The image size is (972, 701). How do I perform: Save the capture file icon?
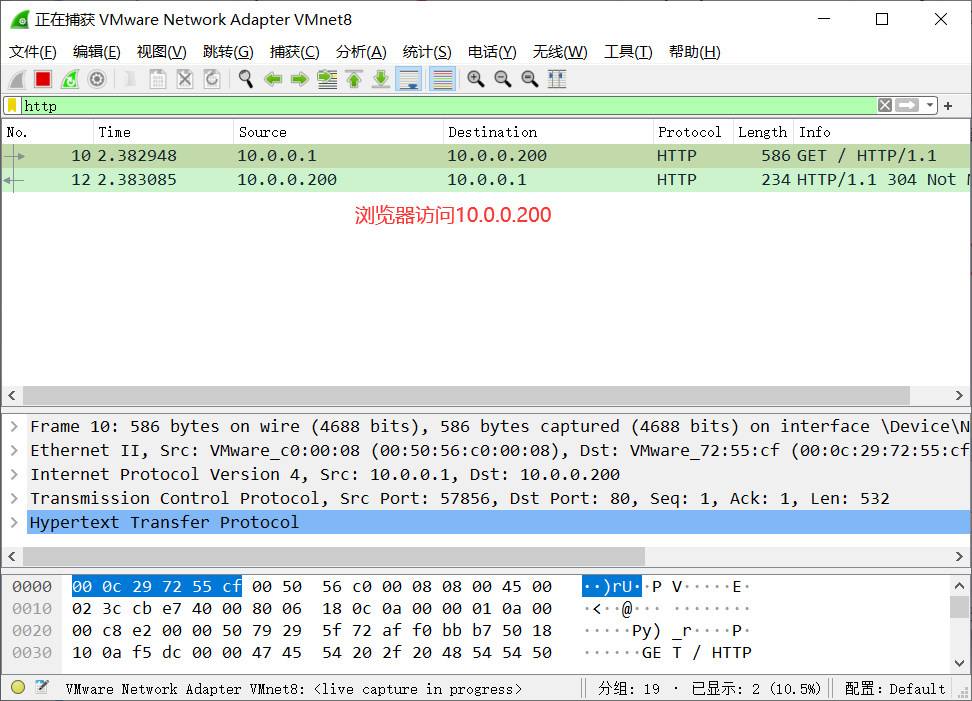click(157, 79)
